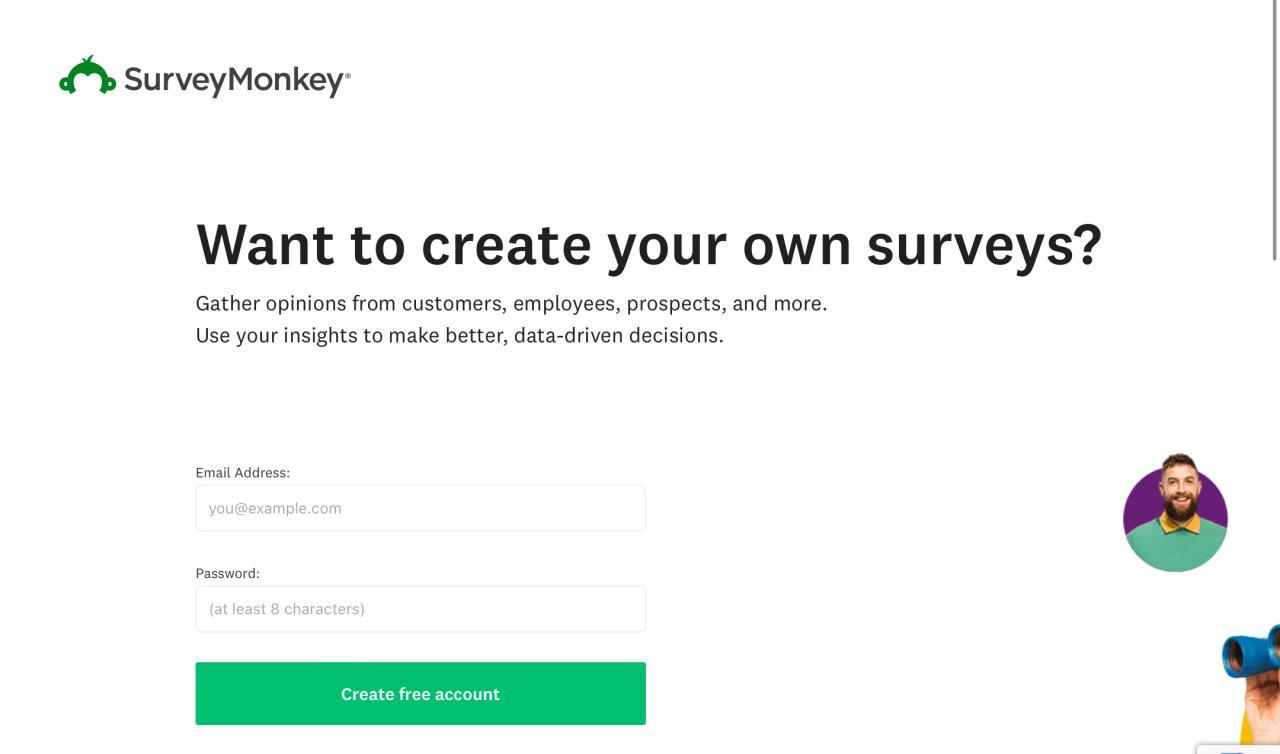This screenshot has height=754, width=1280.
Task: Click the registered trademark symbol beside SurveyMonkey
Action: click(348, 75)
